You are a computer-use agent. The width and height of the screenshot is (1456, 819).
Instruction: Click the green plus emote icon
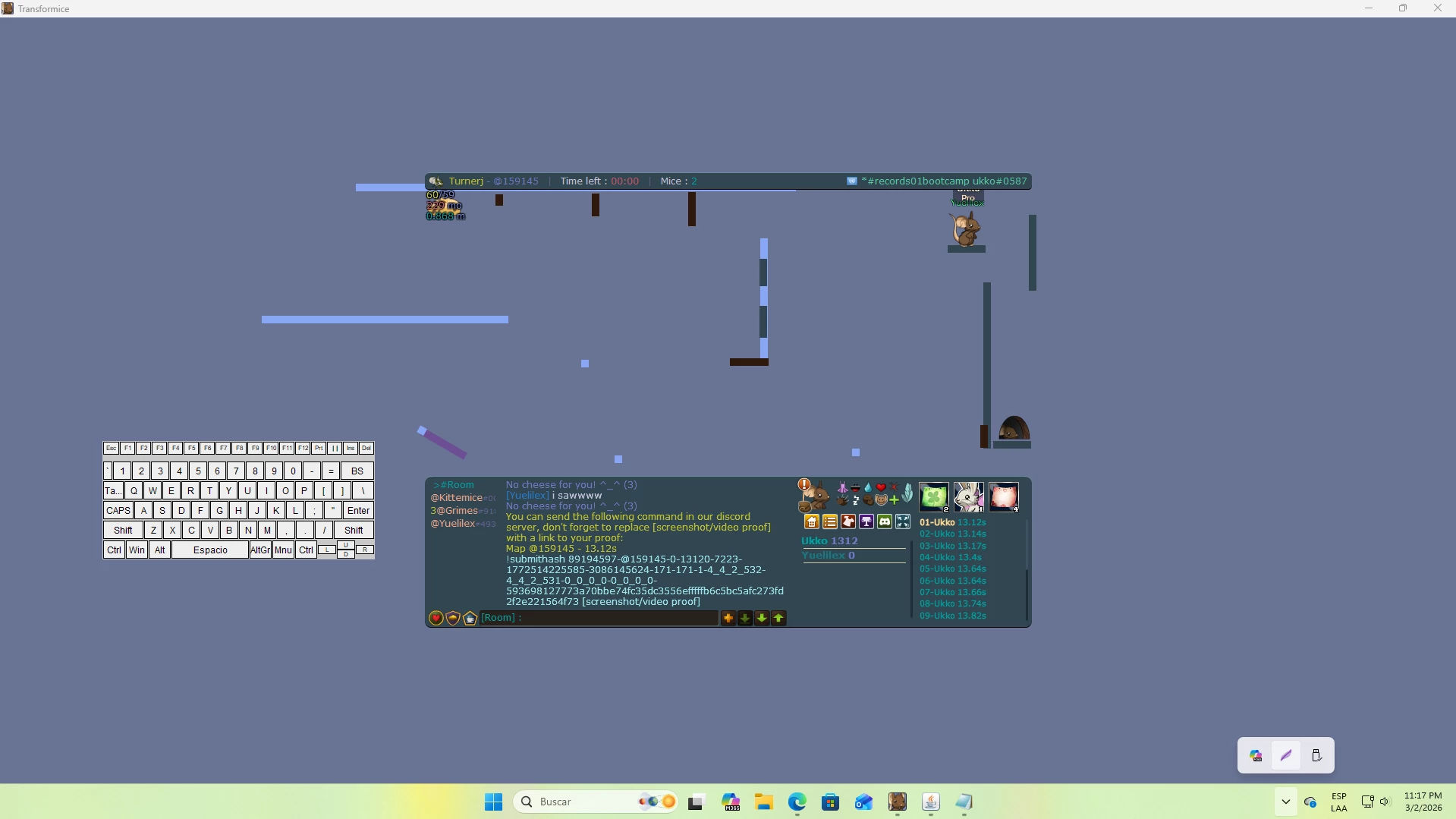[x=894, y=499]
